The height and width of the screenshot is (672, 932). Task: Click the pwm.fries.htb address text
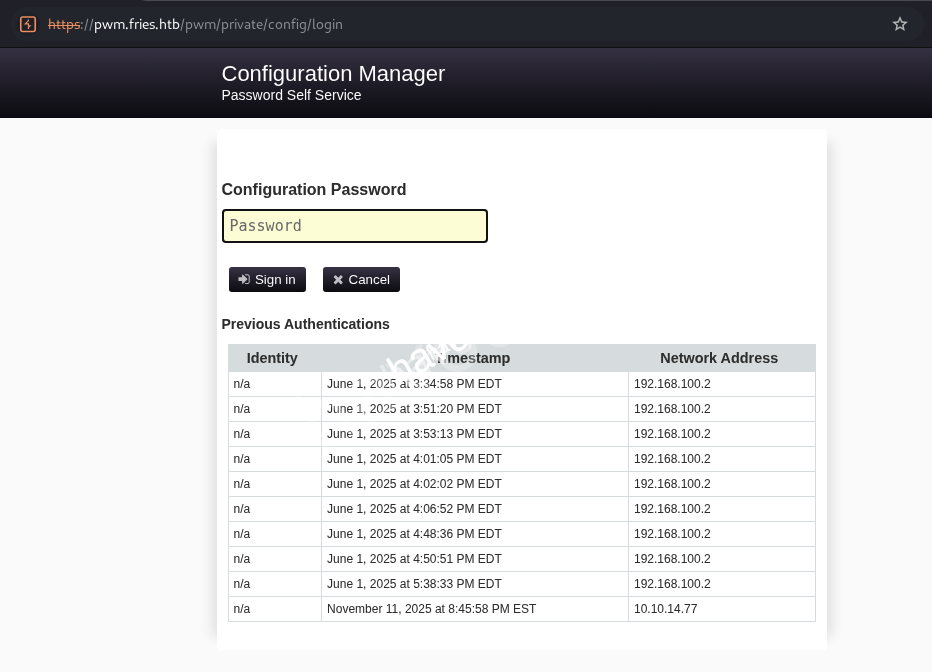pos(136,24)
